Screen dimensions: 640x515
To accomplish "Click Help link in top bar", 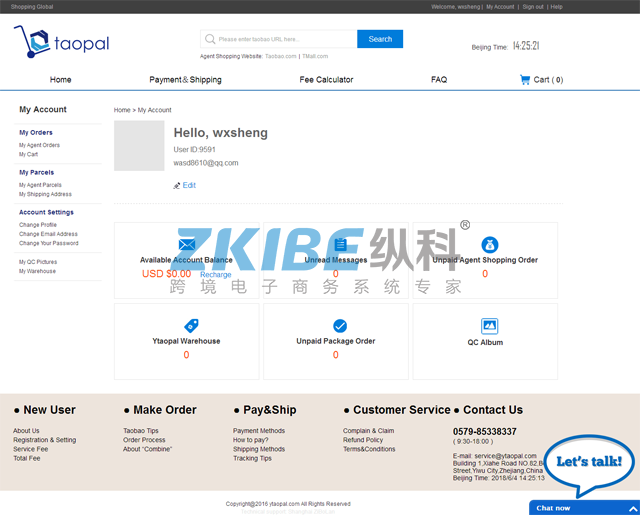I will coord(556,7).
